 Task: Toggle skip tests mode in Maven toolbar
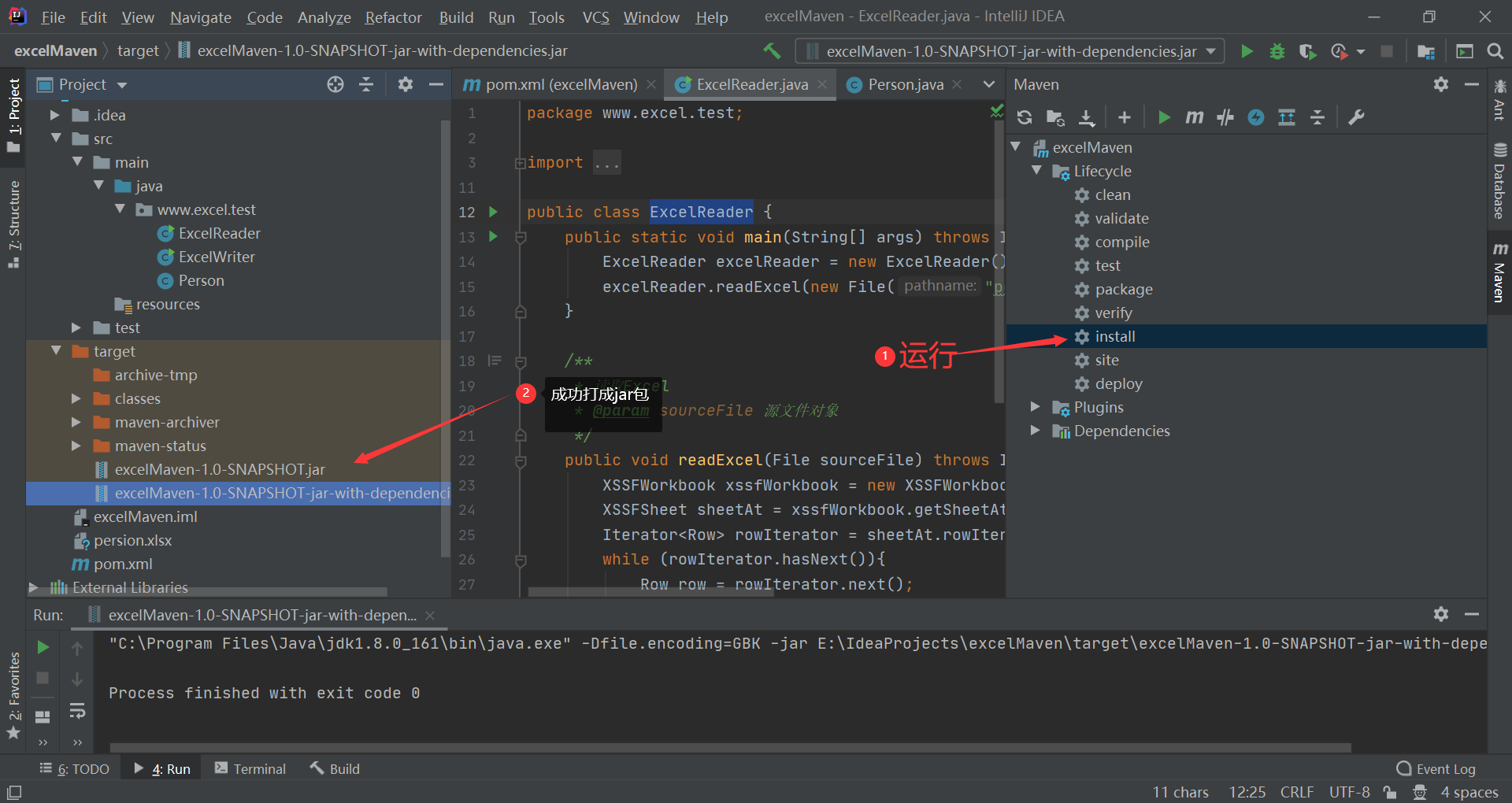click(1256, 117)
